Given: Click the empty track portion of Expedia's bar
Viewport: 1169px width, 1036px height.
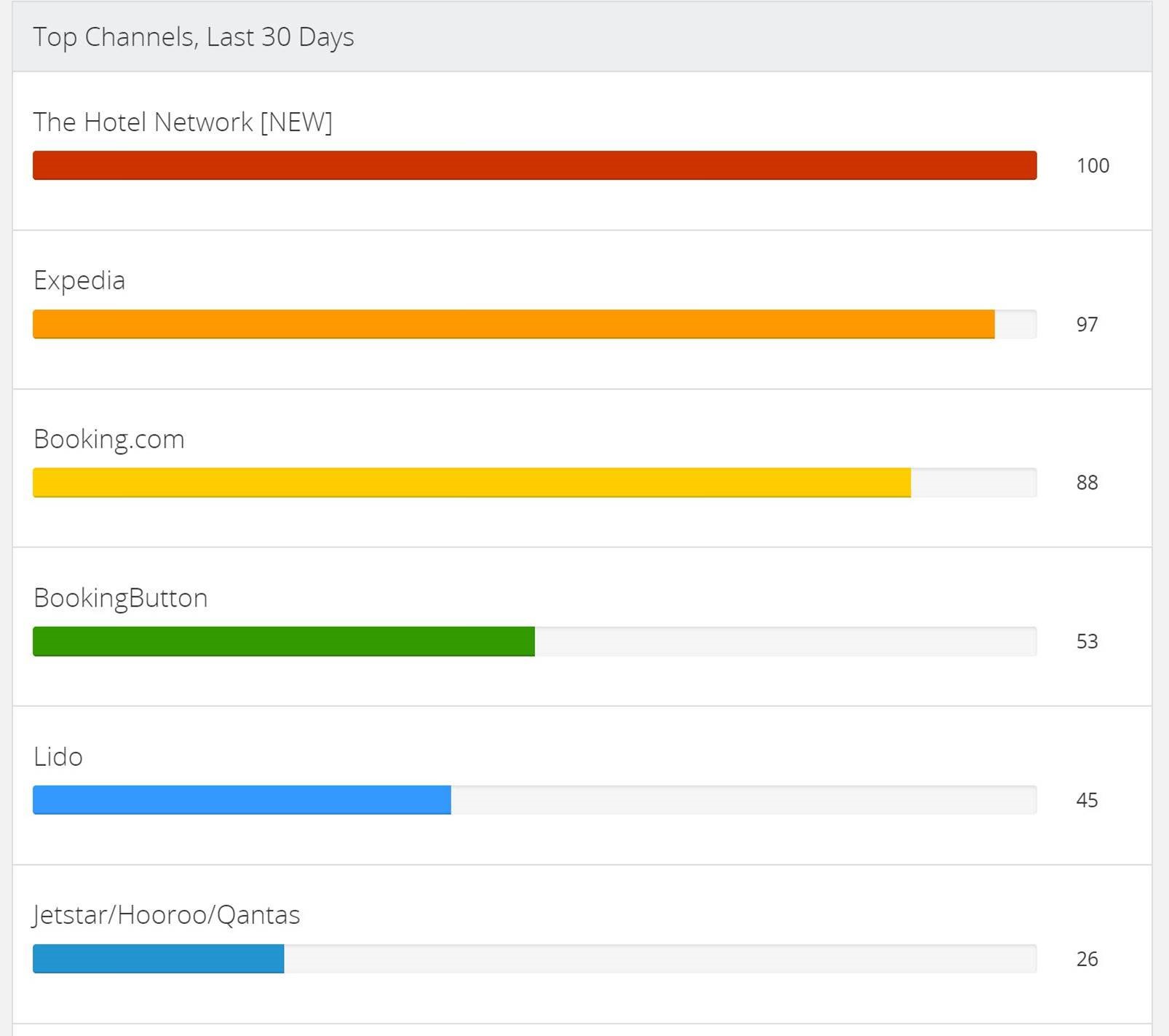Looking at the screenshot, I should [x=1015, y=325].
